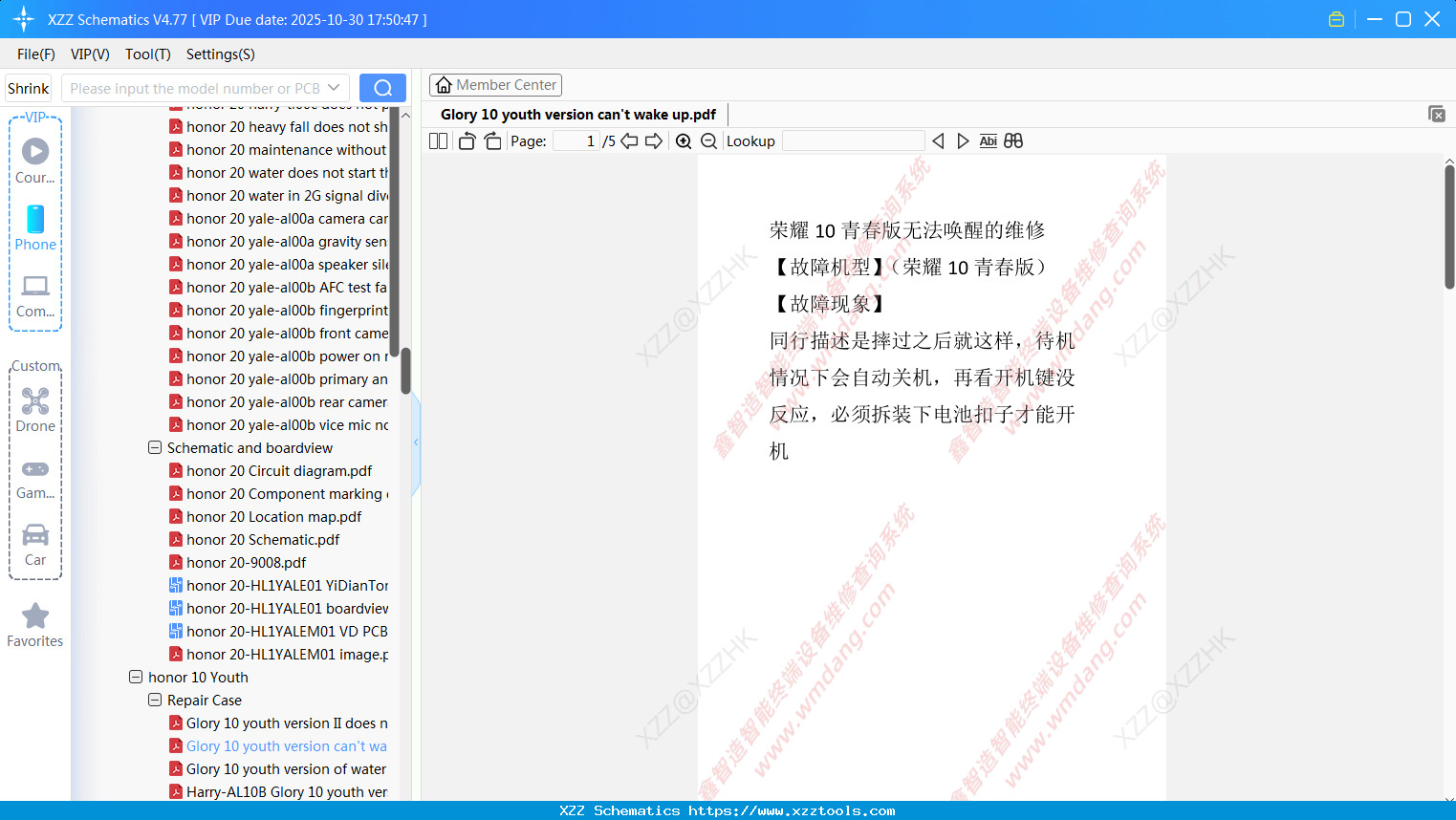Zoom in on the PDF
The image size is (1456, 820).
[684, 140]
